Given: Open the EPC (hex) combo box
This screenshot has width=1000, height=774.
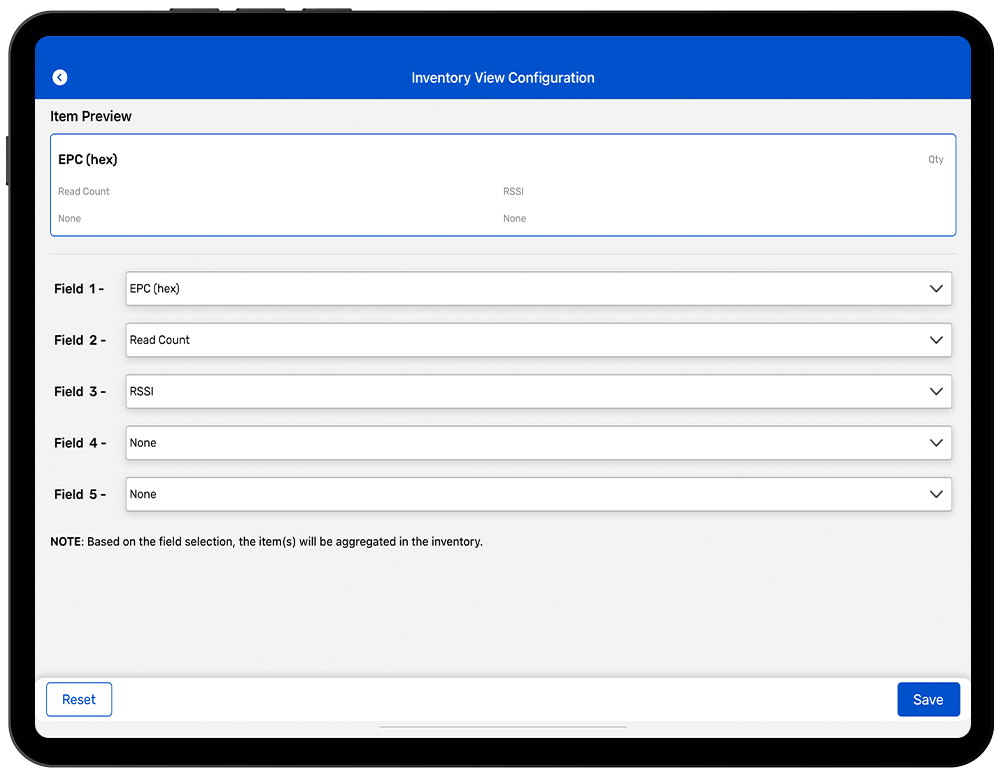Looking at the screenshot, I should tap(538, 289).
